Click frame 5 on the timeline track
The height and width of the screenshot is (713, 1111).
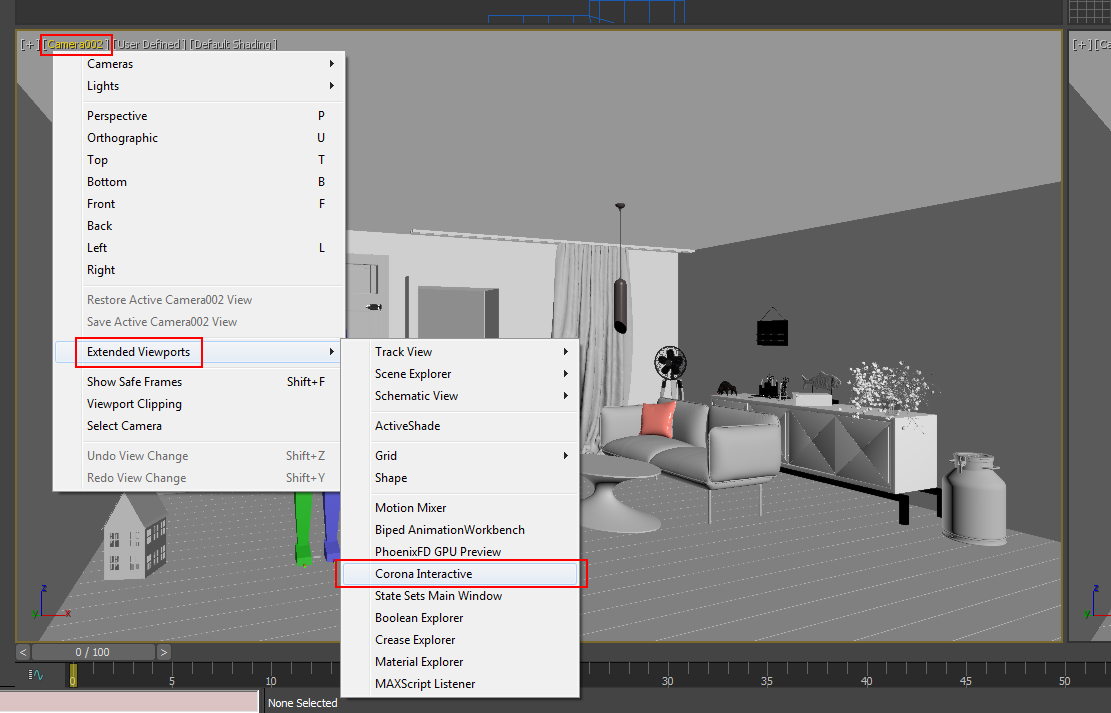(172, 678)
